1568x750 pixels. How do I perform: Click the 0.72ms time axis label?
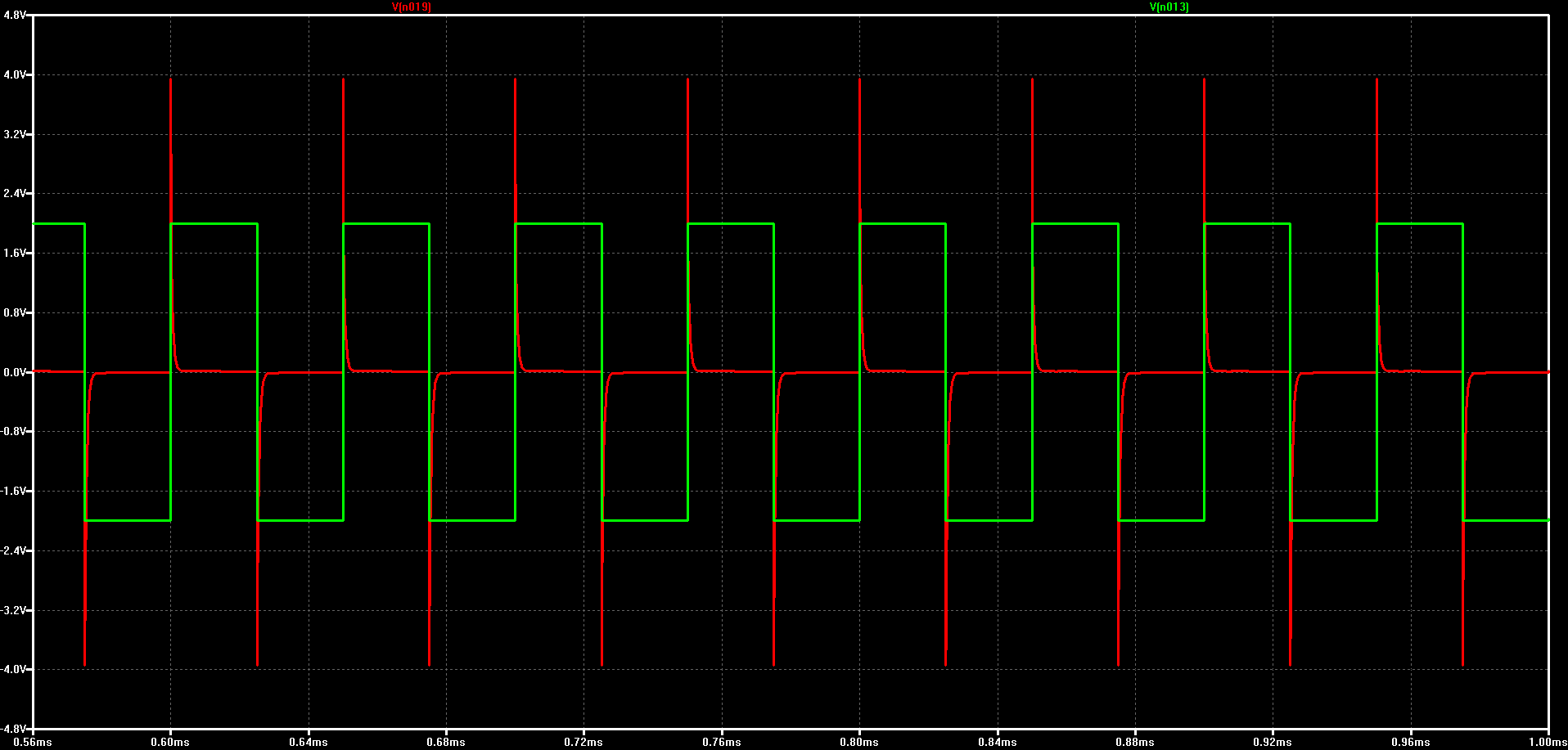tap(583, 742)
